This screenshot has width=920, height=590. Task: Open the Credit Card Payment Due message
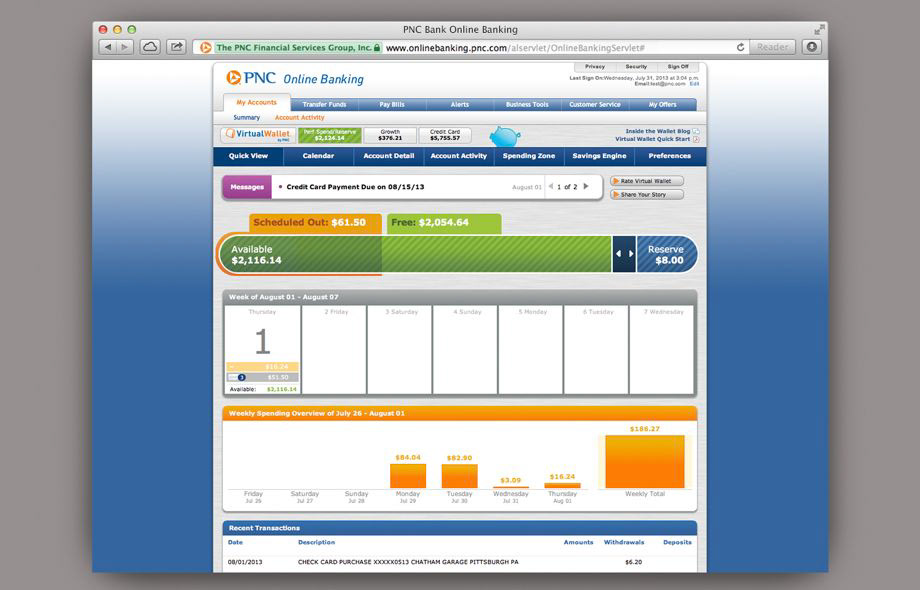[x=355, y=187]
